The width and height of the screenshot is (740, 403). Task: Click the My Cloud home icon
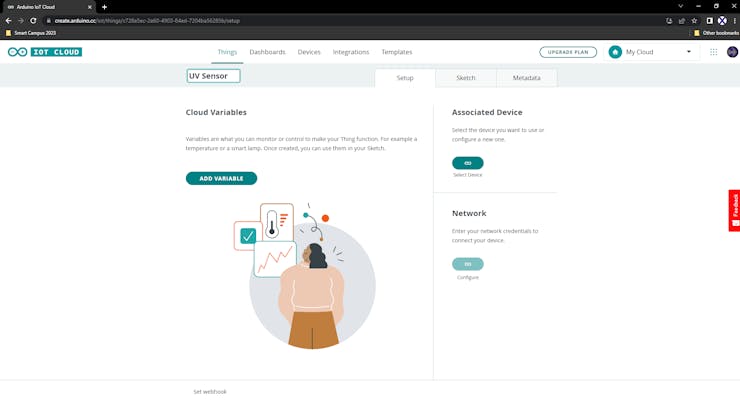pos(615,52)
